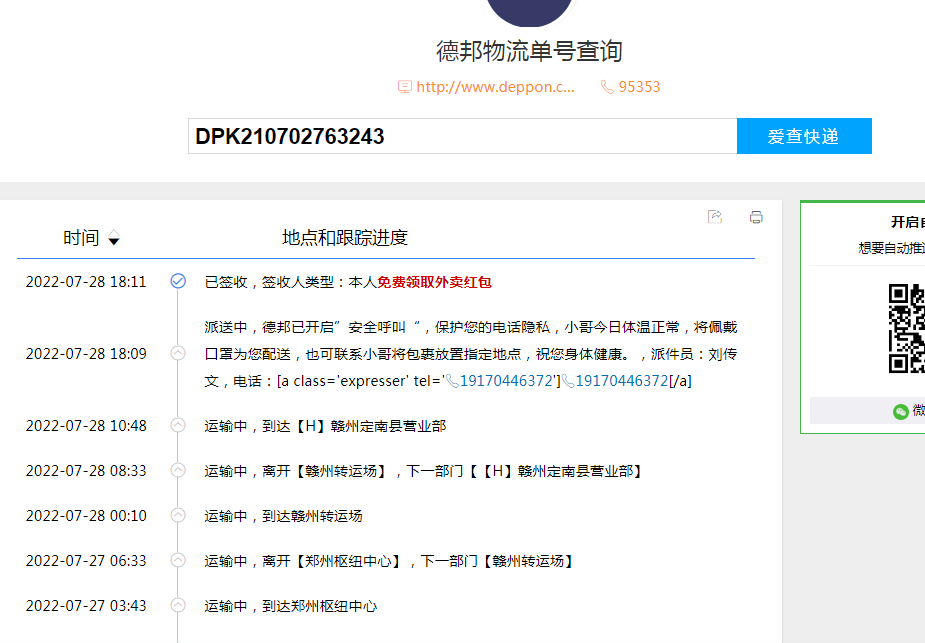
Task: Click the WeChat green icon
Action: point(901,411)
